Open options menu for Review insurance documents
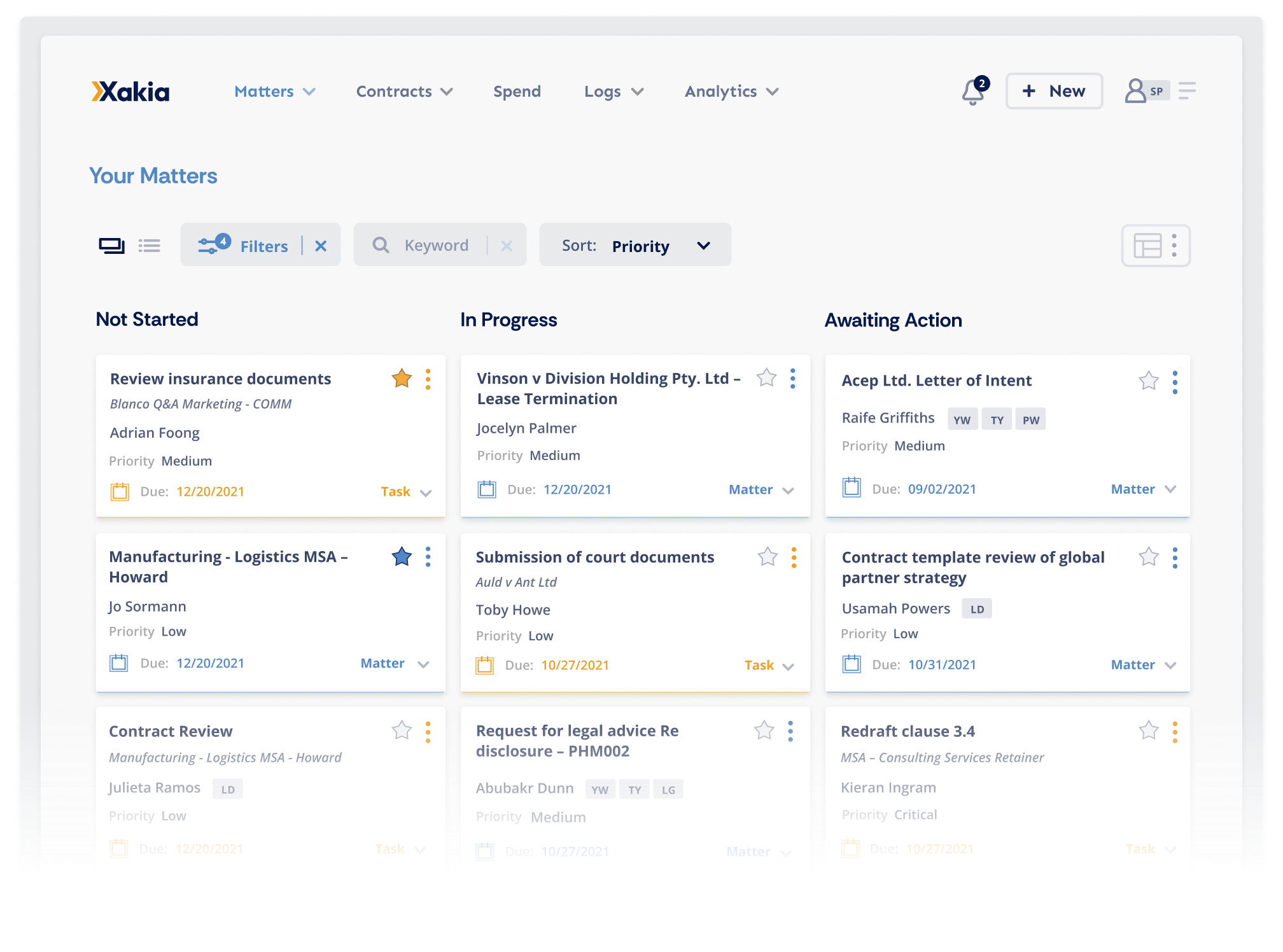The width and height of the screenshot is (1283, 952). pyautogui.click(x=428, y=379)
